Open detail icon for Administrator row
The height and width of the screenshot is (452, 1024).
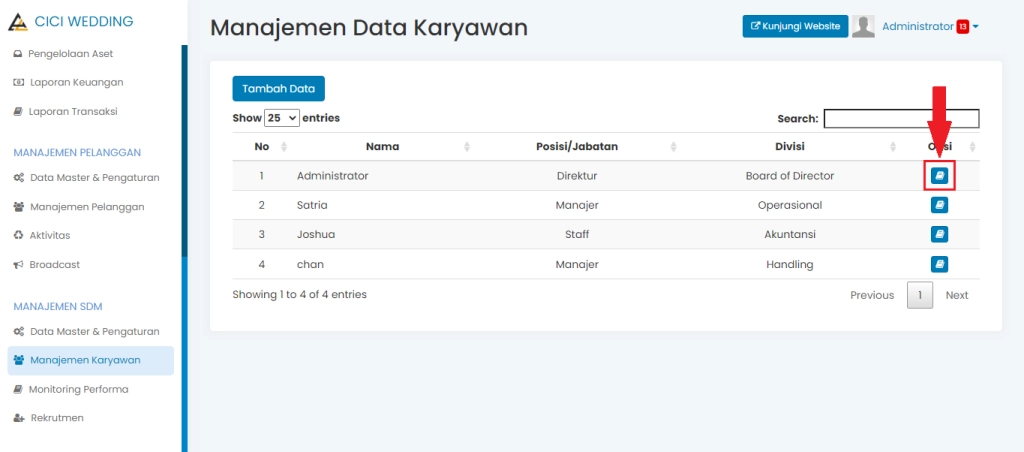pos(939,175)
